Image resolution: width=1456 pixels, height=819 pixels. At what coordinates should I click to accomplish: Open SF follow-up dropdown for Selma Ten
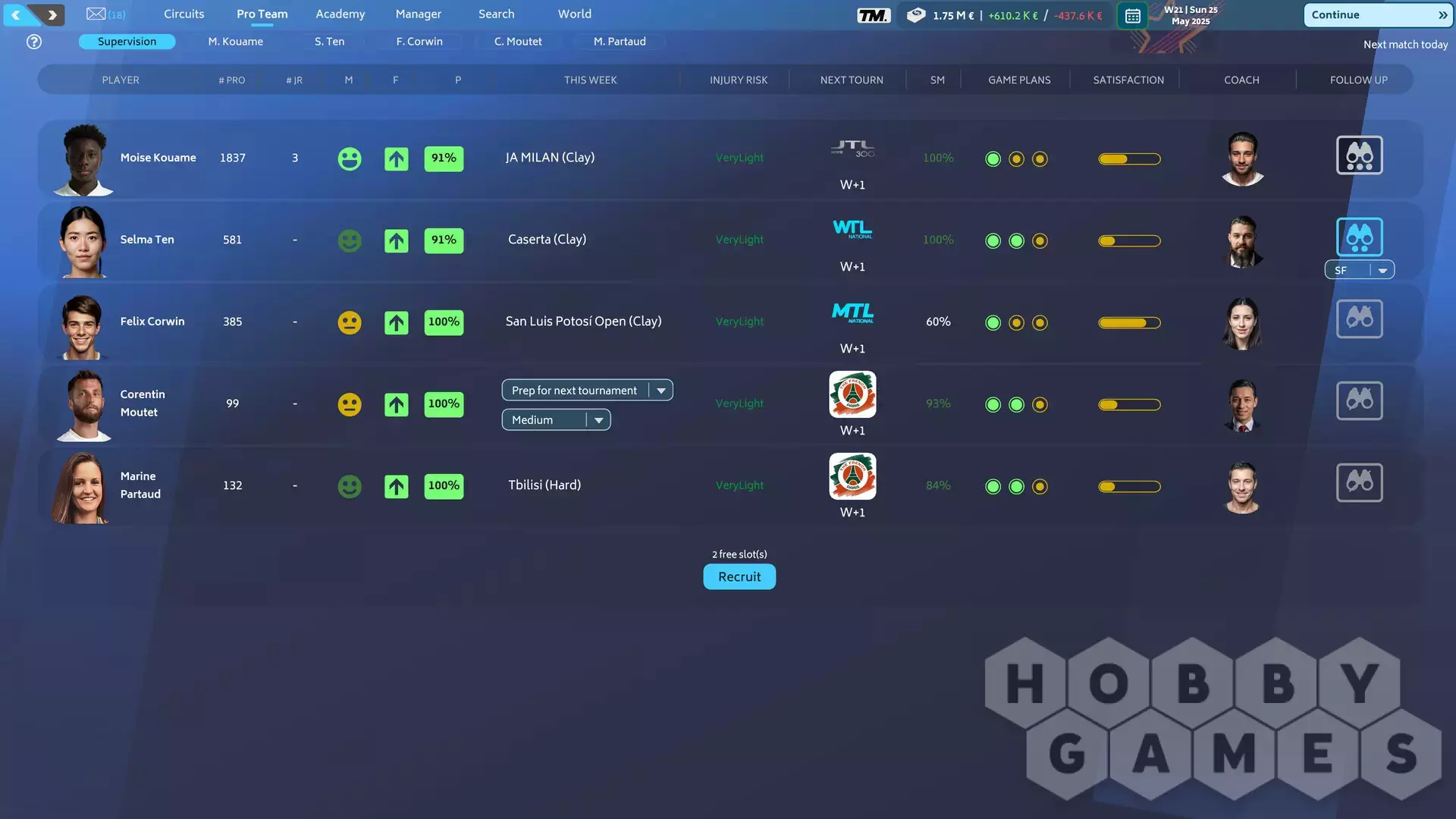(x=1359, y=271)
